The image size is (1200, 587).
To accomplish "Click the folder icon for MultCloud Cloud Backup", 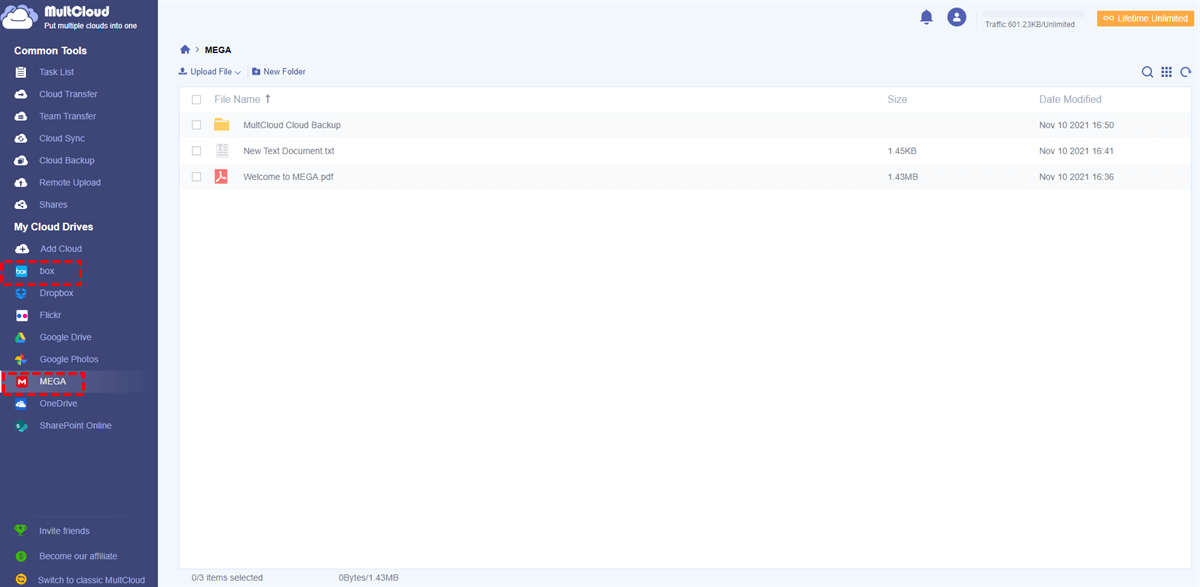I will tap(222, 125).
